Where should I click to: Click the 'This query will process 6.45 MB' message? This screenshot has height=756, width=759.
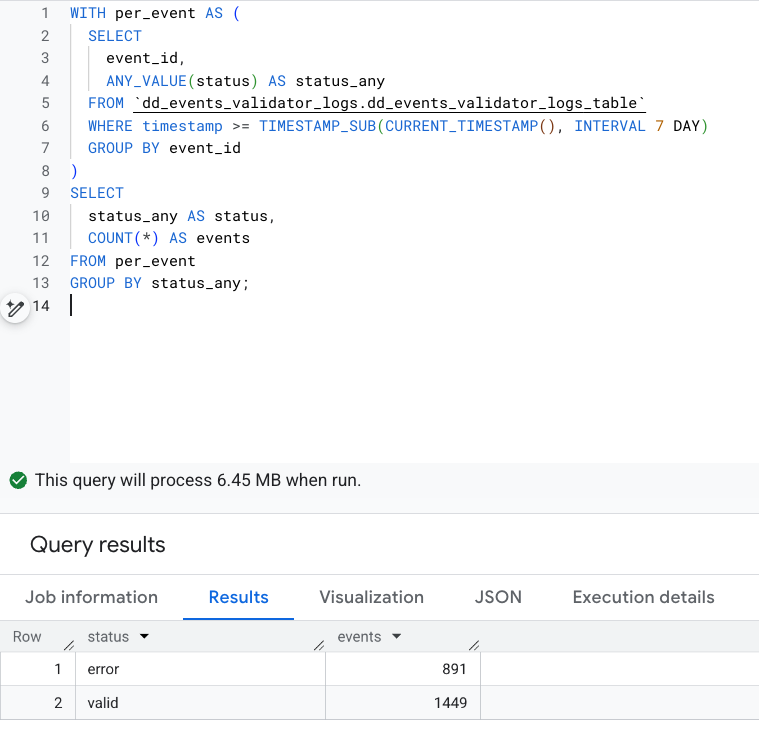click(198, 480)
